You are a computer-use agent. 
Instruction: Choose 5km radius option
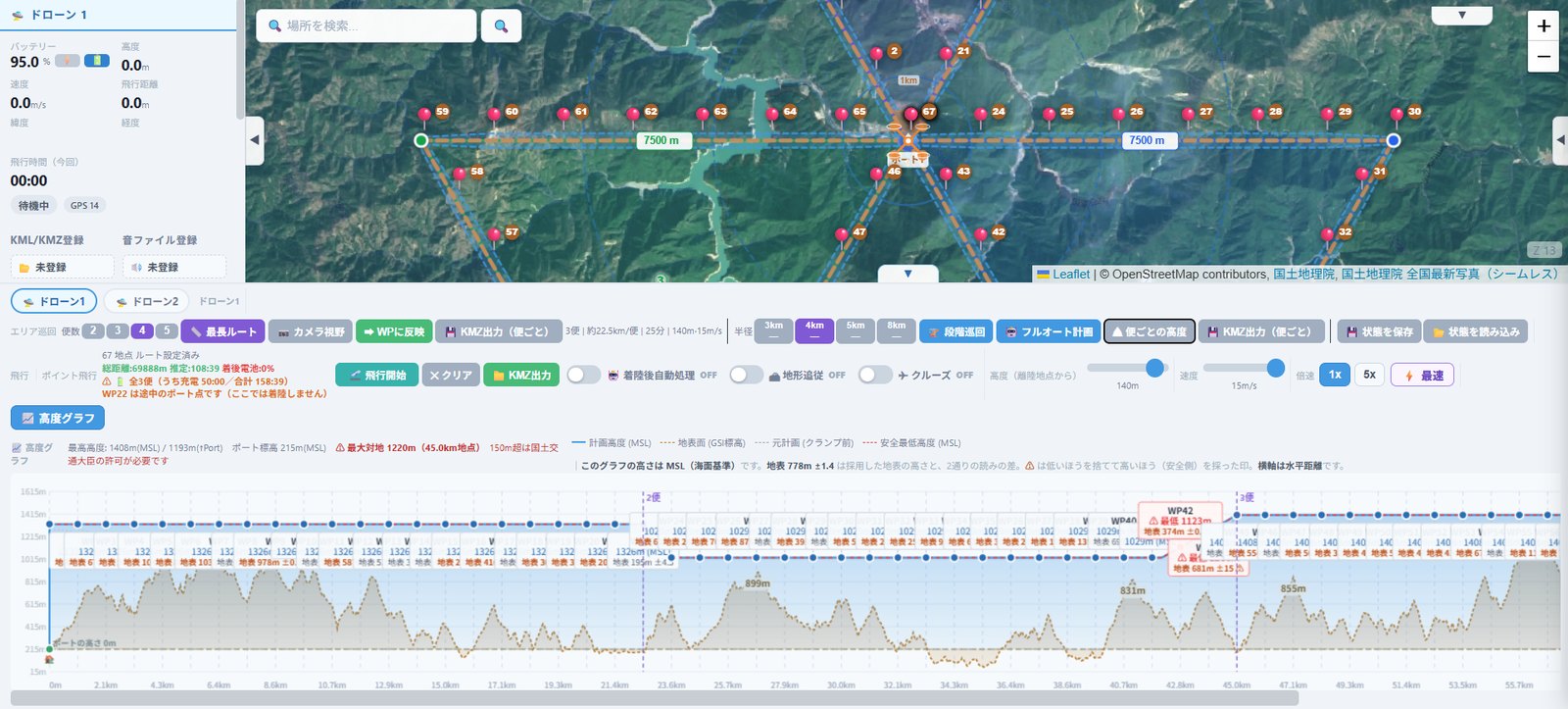856,330
